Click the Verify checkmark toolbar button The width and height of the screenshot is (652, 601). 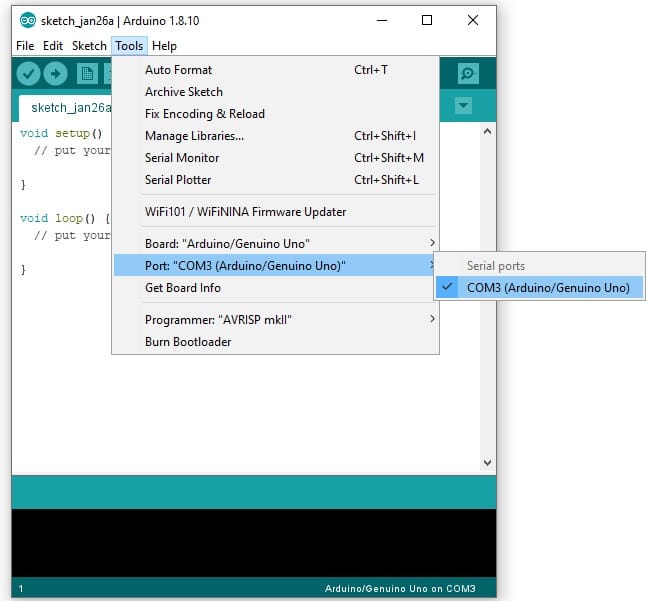click(28, 74)
